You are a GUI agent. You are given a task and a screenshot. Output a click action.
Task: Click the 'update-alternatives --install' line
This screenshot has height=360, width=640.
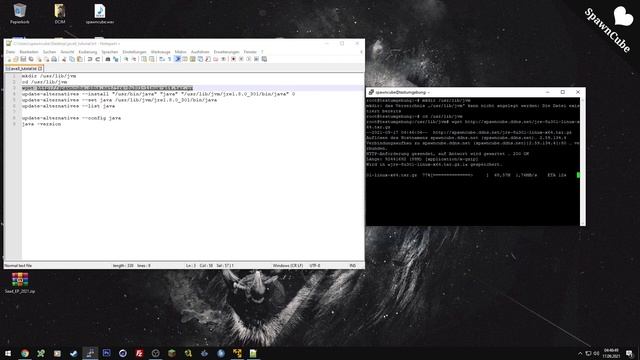pos(158,94)
